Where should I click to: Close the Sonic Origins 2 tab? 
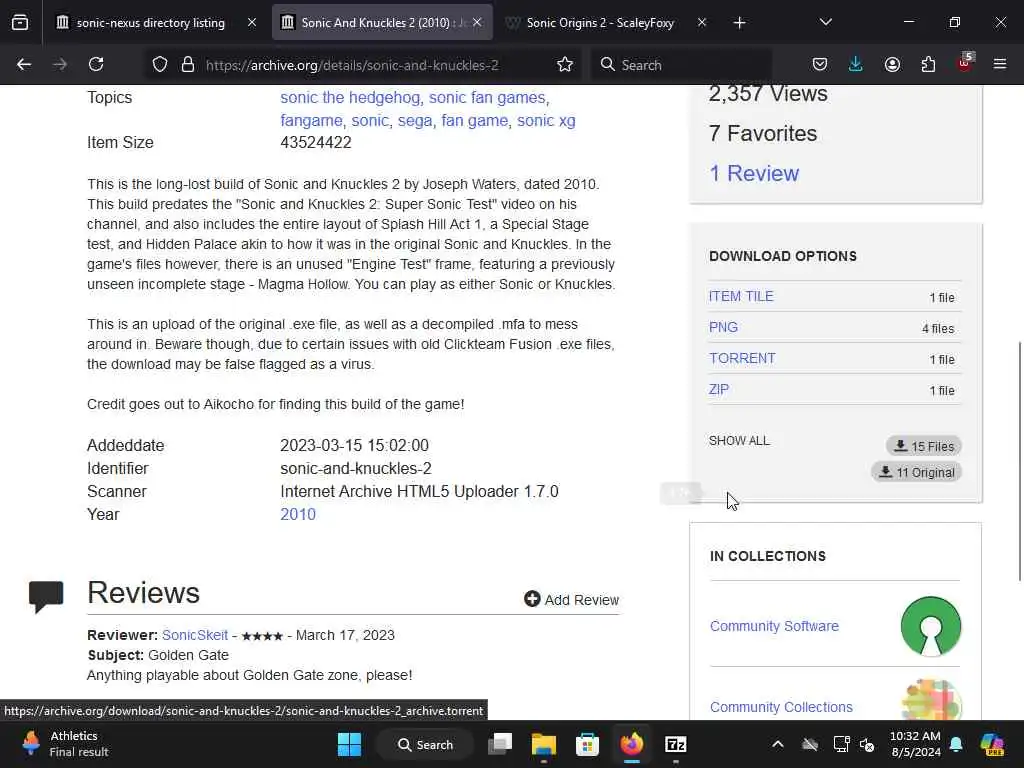(702, 23)
